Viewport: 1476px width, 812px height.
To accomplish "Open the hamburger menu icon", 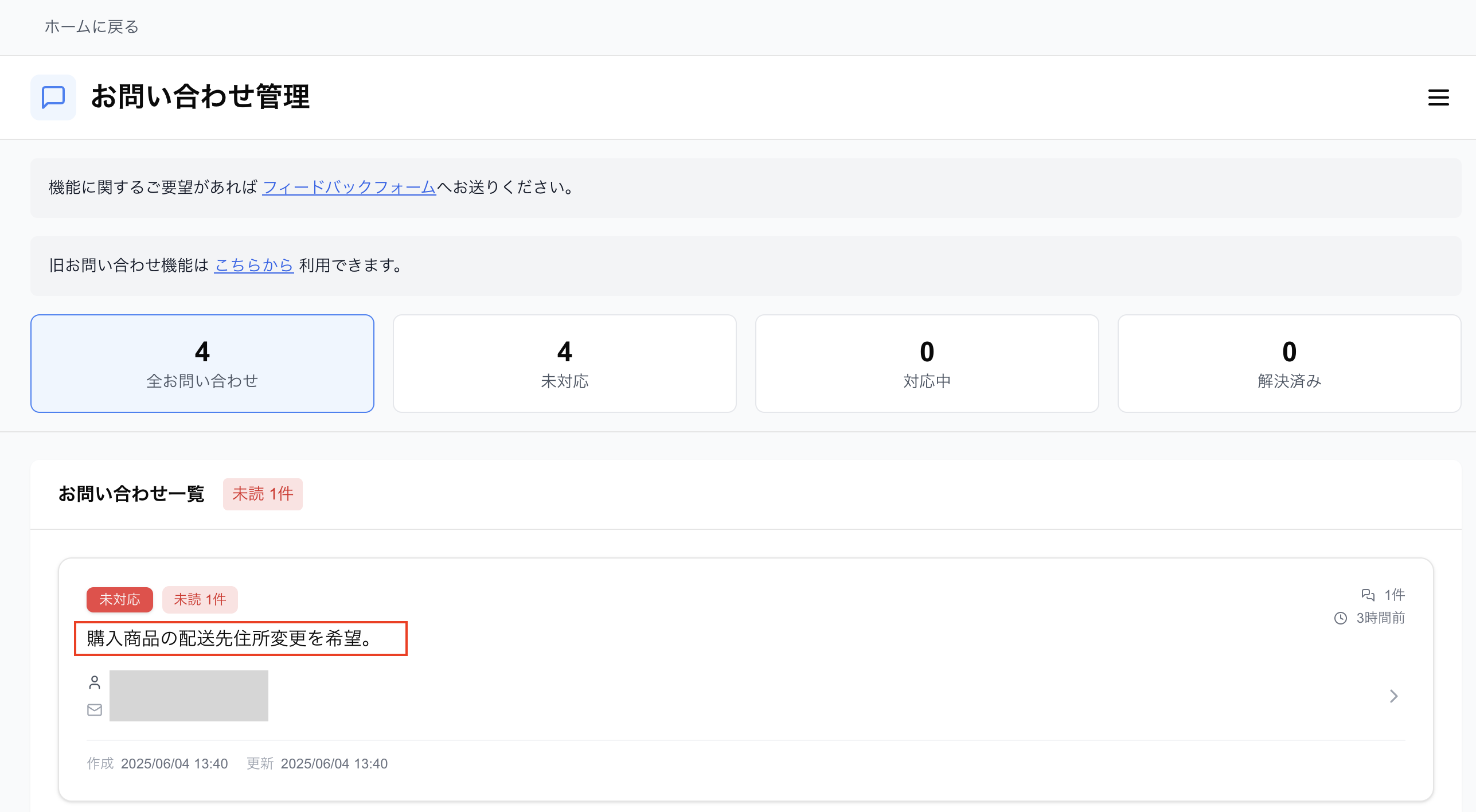I will [1438, 97].
